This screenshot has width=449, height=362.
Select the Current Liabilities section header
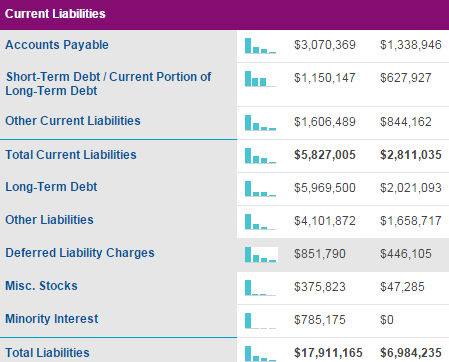pyautogui.click(x=224, y=14)
